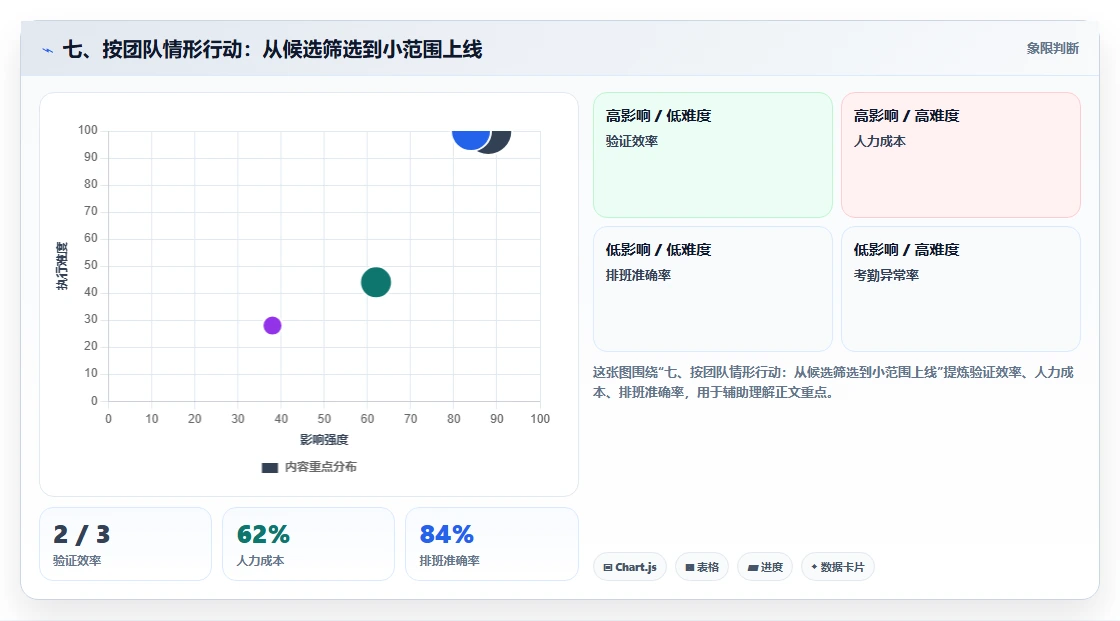Open the 低影响 / 低难度 quadrant card
The image size is (1120, 621).
click(x=713, y=289)
